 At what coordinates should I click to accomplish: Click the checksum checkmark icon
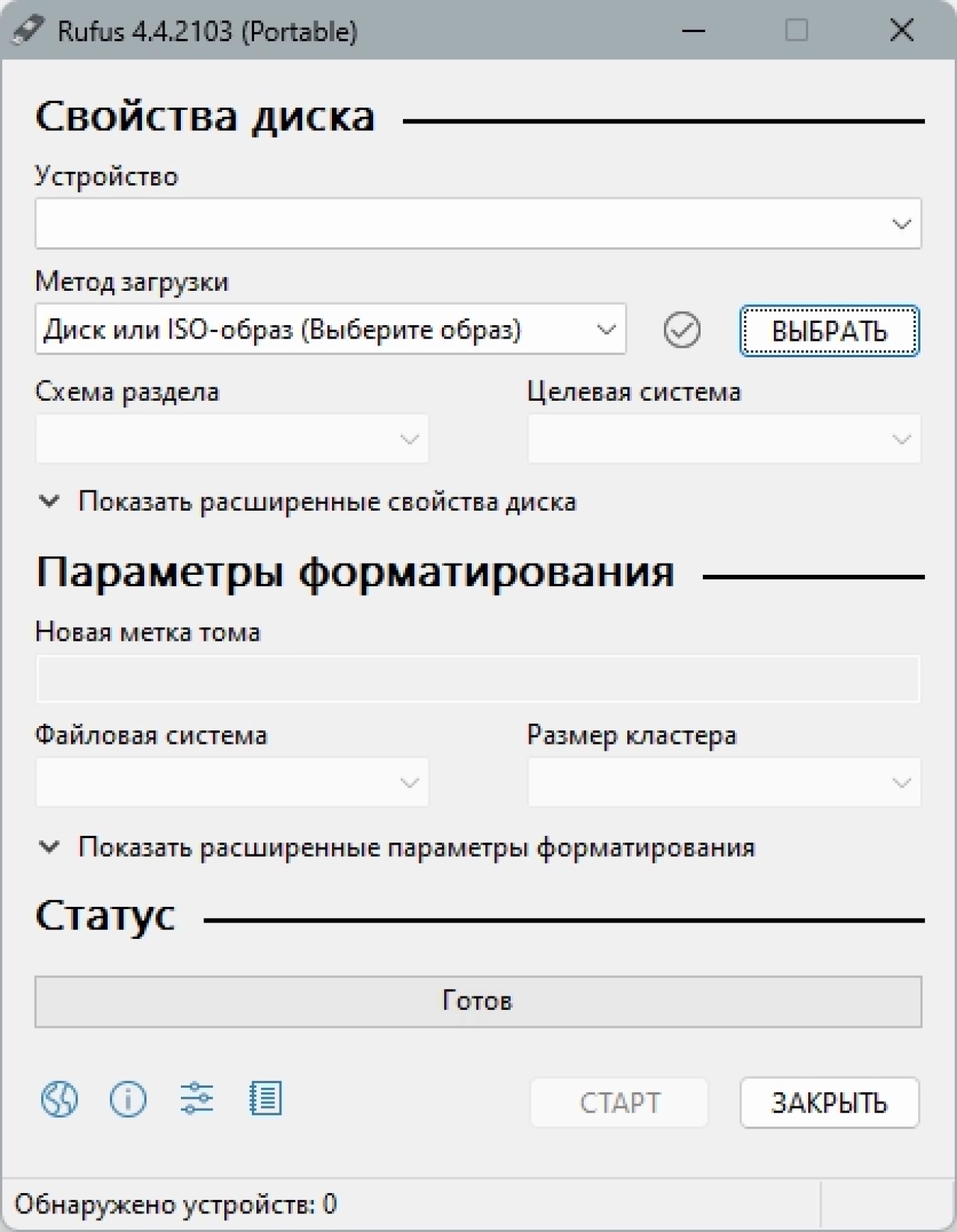(x=682, y=330)
